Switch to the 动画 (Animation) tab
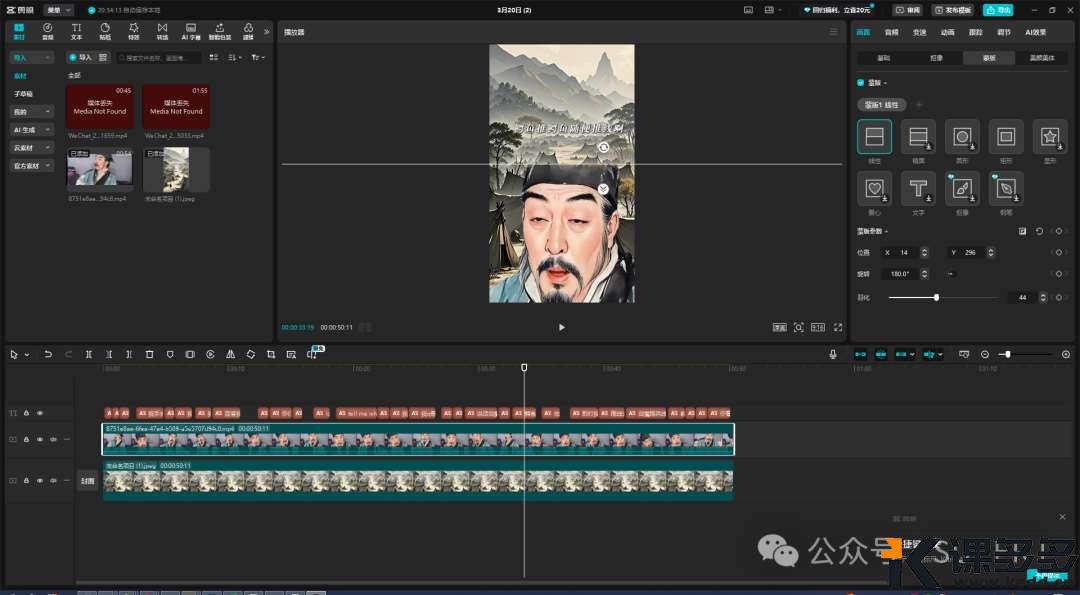This screenshot has width=1080, height=595. tap(947, 32)
